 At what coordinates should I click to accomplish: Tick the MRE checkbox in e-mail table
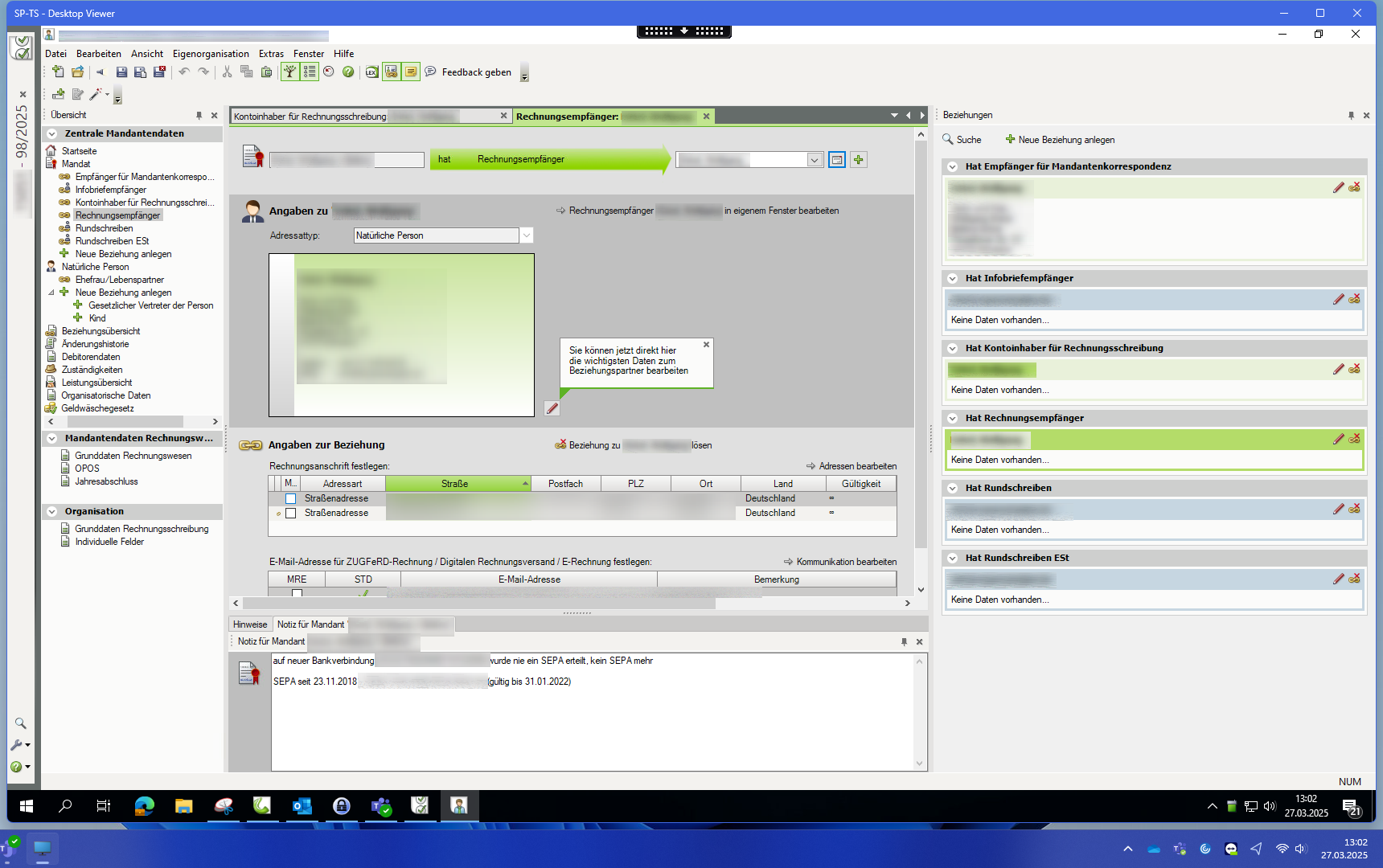297,593
